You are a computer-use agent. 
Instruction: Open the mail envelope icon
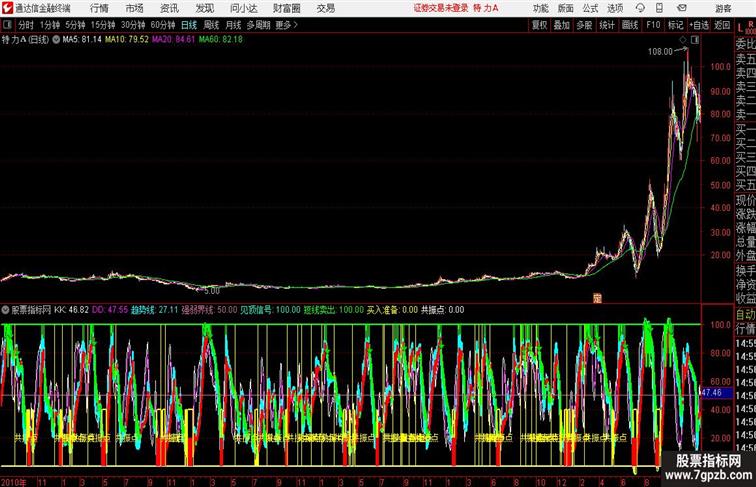click(x=682, y=8)
